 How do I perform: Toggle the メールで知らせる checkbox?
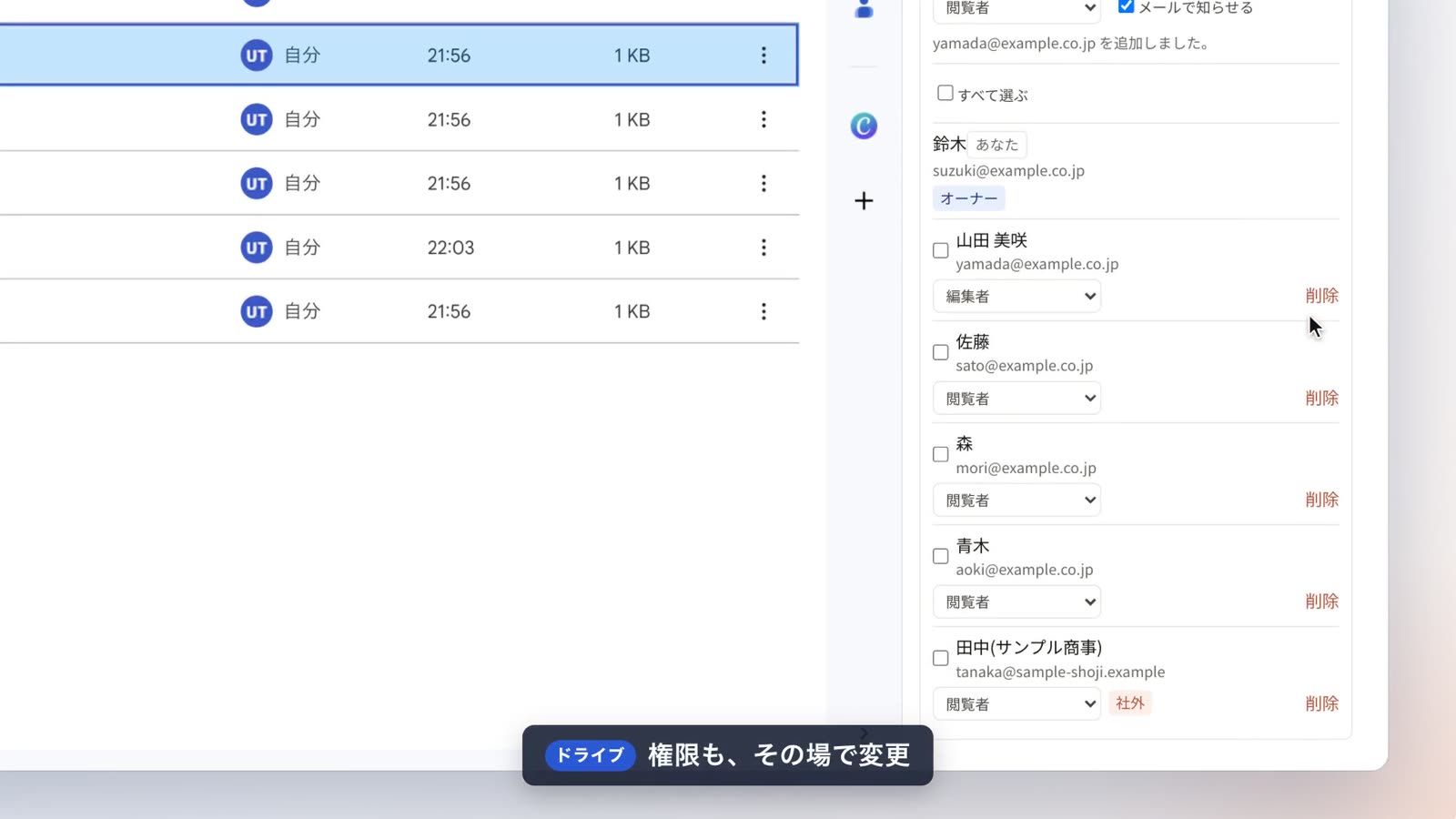click(x=1126, y=7)
